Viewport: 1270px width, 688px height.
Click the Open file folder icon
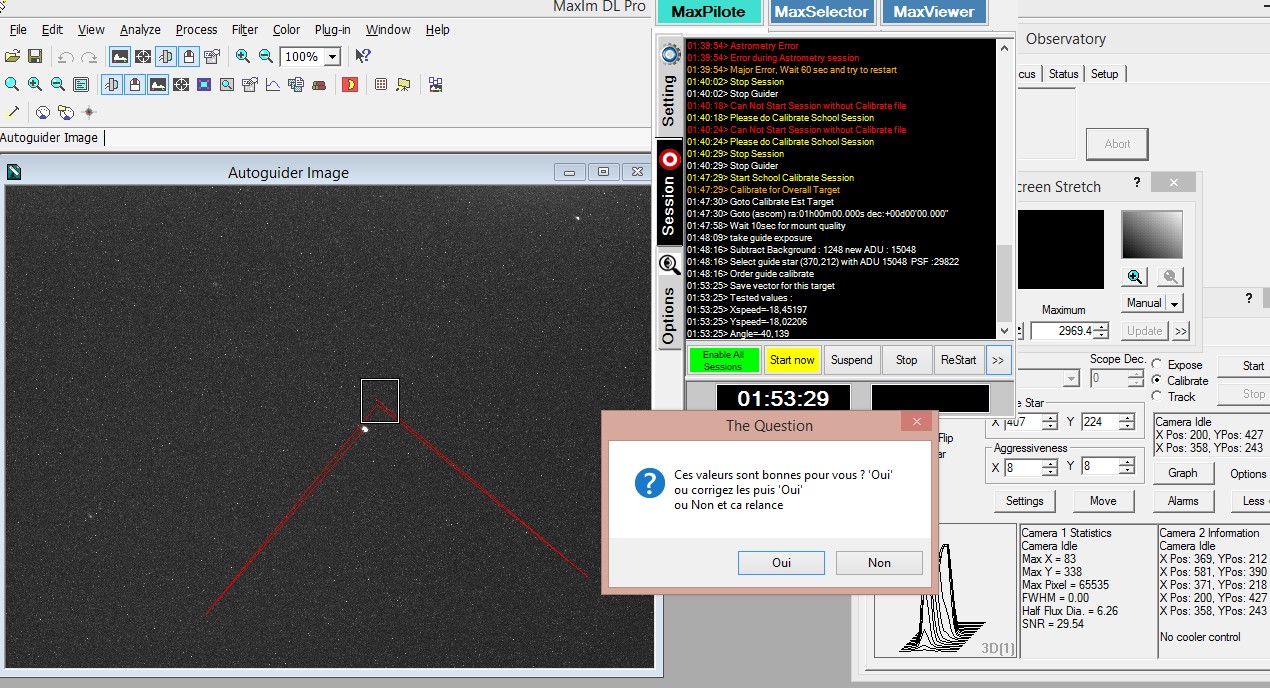[x=12, y=57]
